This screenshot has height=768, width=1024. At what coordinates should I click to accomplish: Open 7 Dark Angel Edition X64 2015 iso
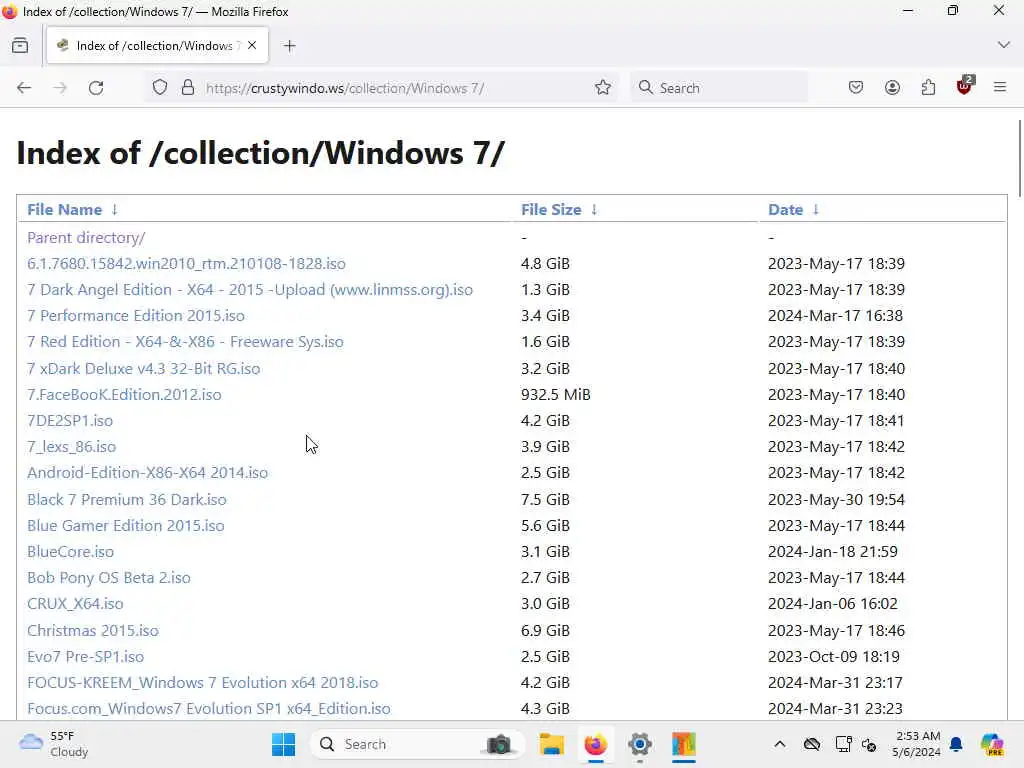point(249,290)
